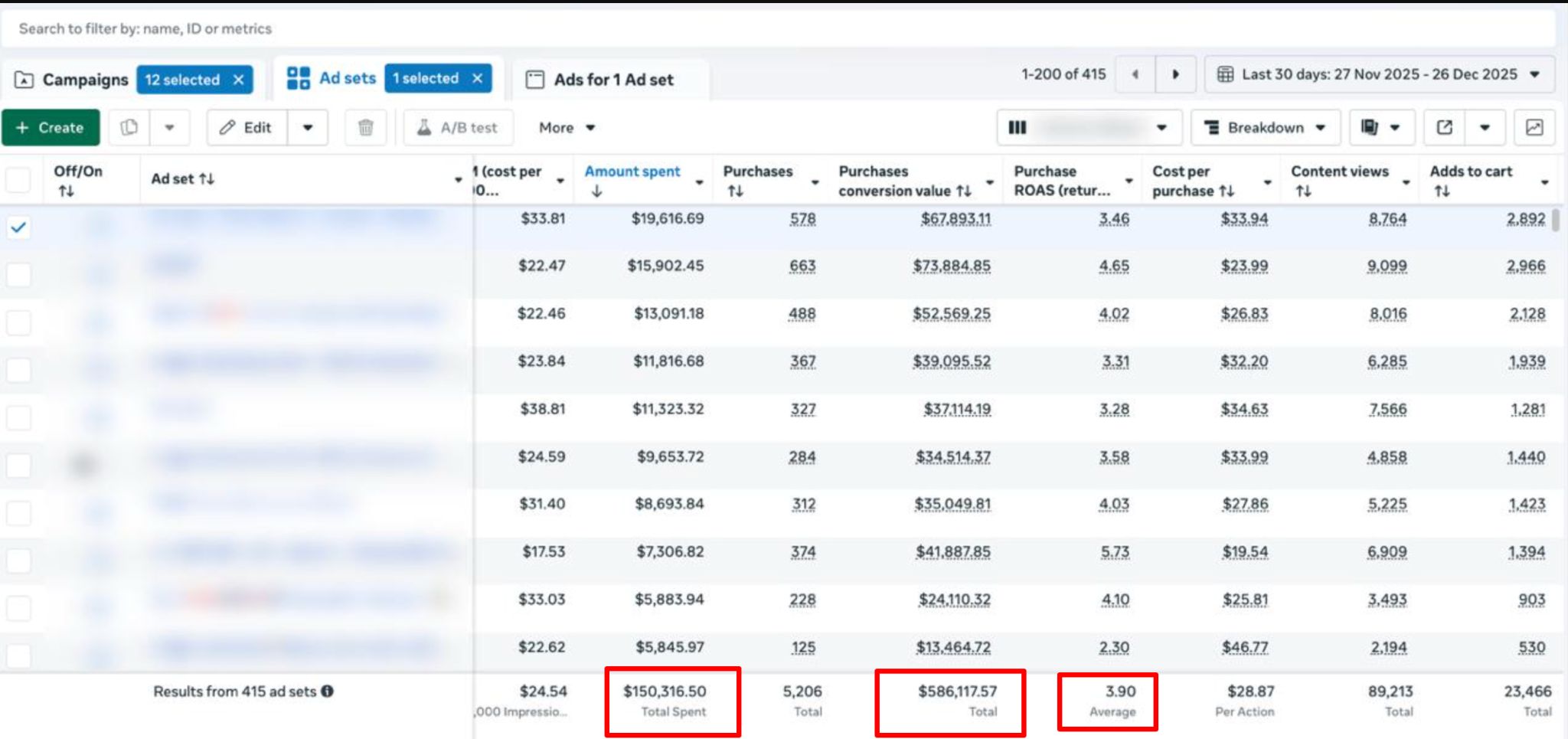
Task: Open the columns customization icon
Action: [x=1017, y=127]
